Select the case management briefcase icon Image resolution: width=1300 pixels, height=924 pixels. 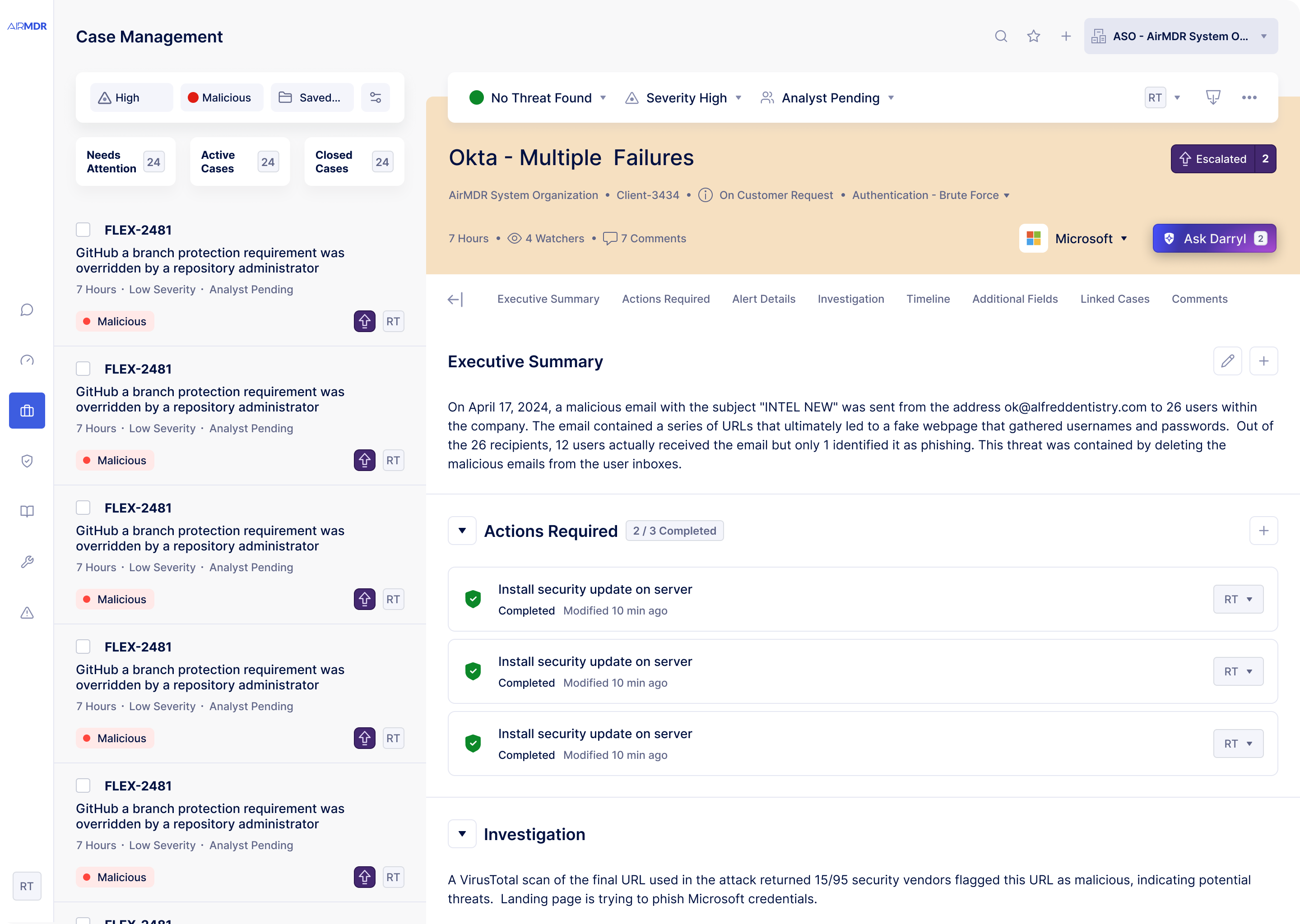tap(27, 410)
